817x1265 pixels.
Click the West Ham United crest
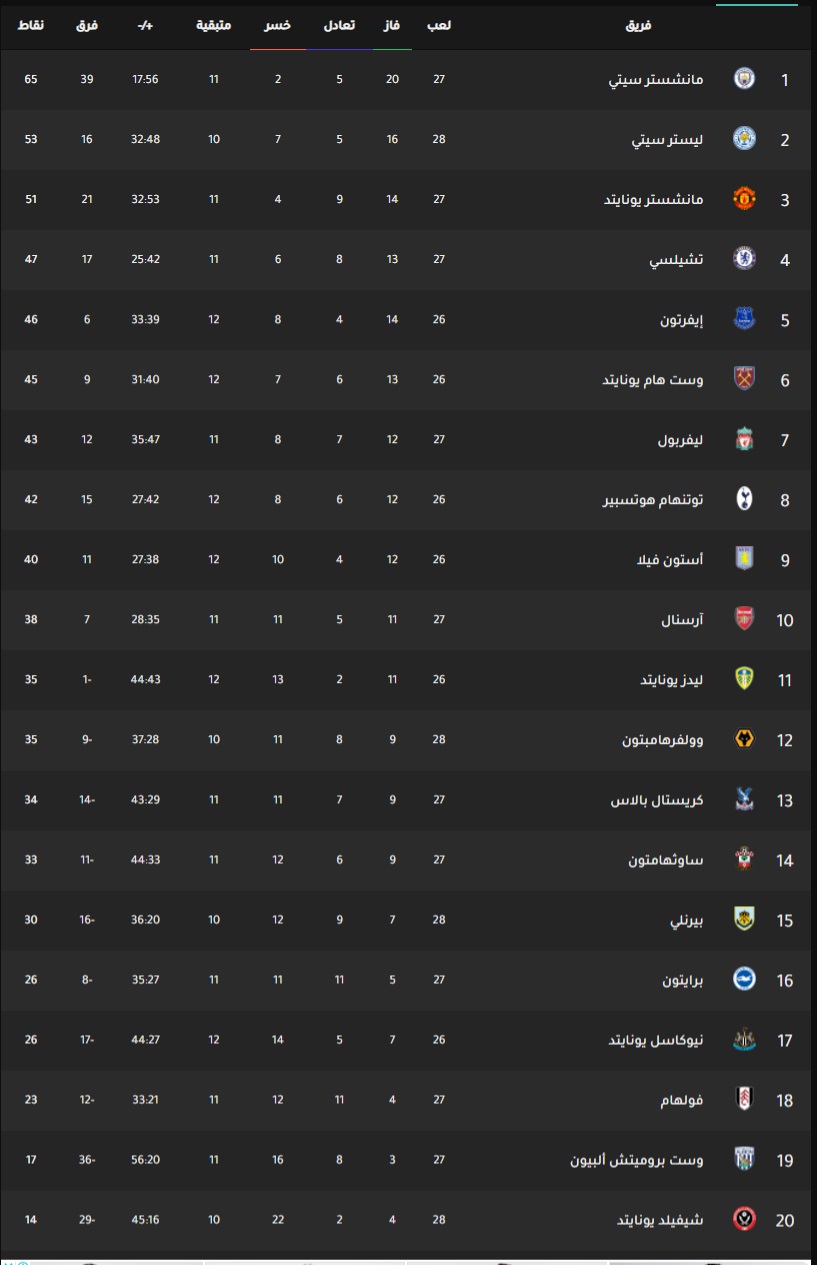(744, 379)
